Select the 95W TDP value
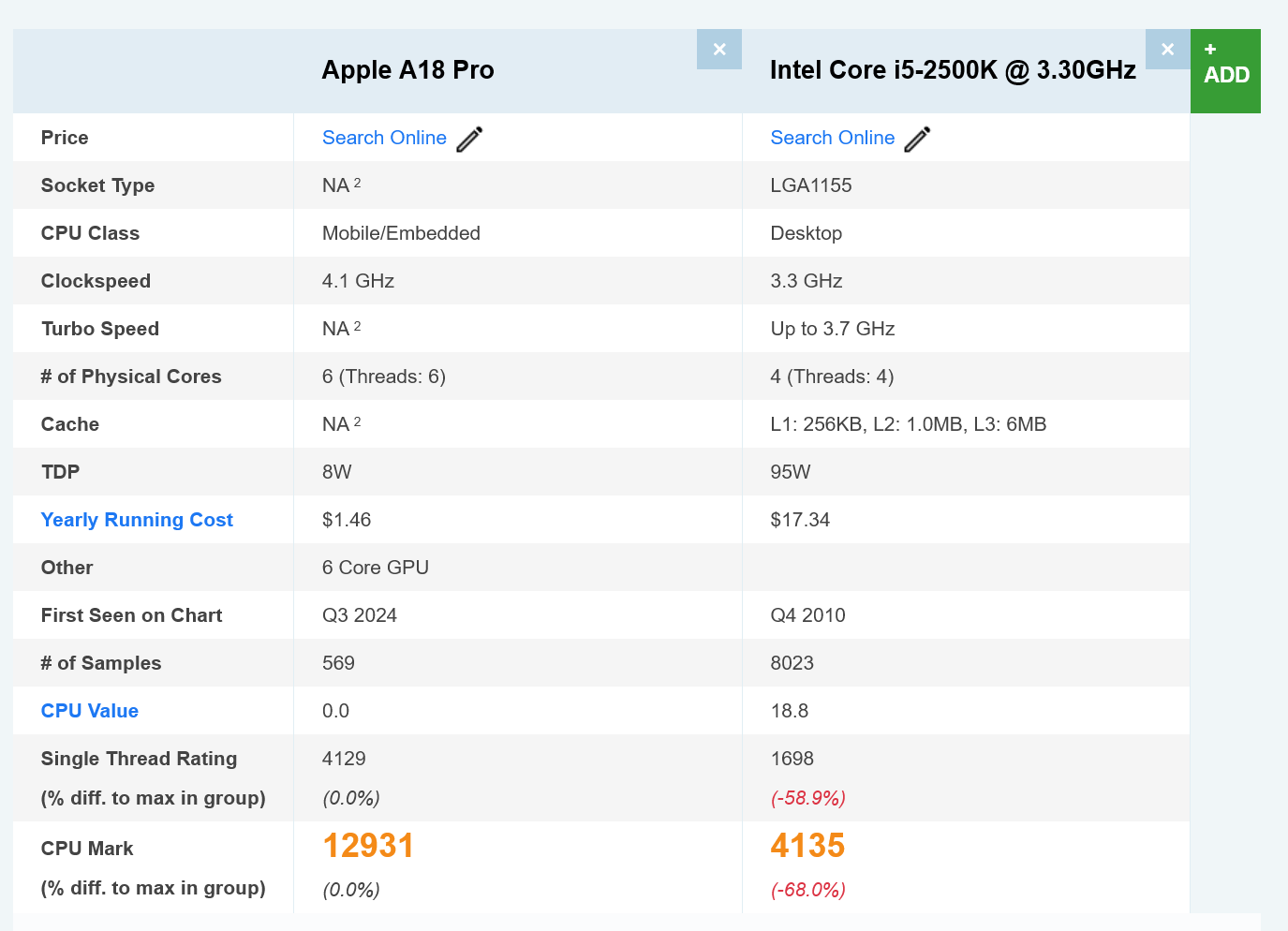The height and width of the screenshot is (931, 1288). (791, 472)
